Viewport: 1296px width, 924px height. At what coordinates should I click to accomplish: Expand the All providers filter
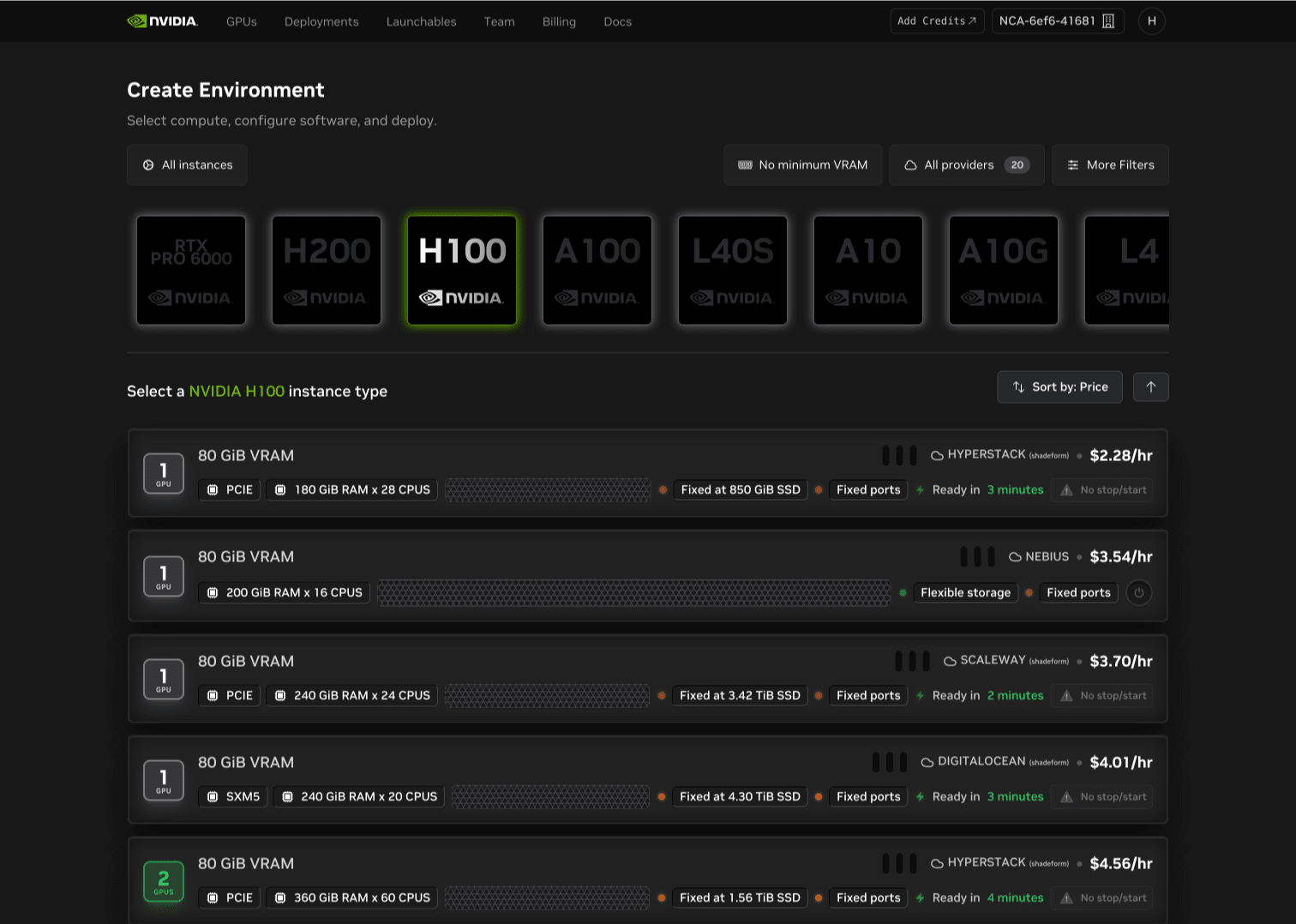coord(966,165)
